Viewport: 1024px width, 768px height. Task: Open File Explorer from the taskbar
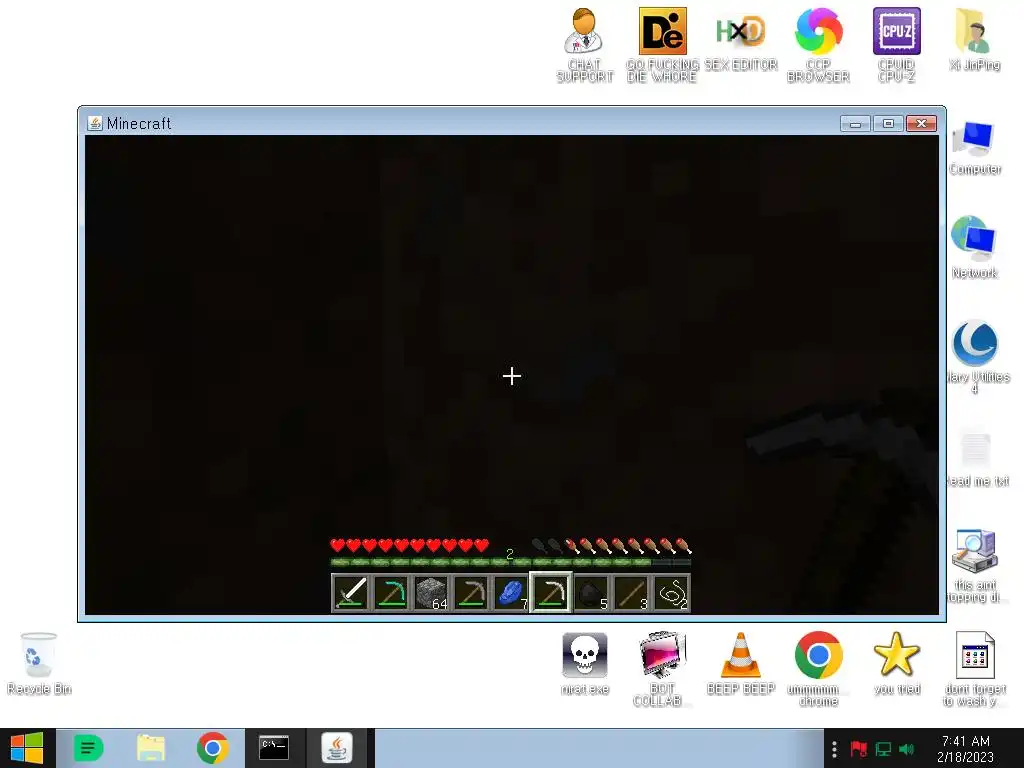151,748
